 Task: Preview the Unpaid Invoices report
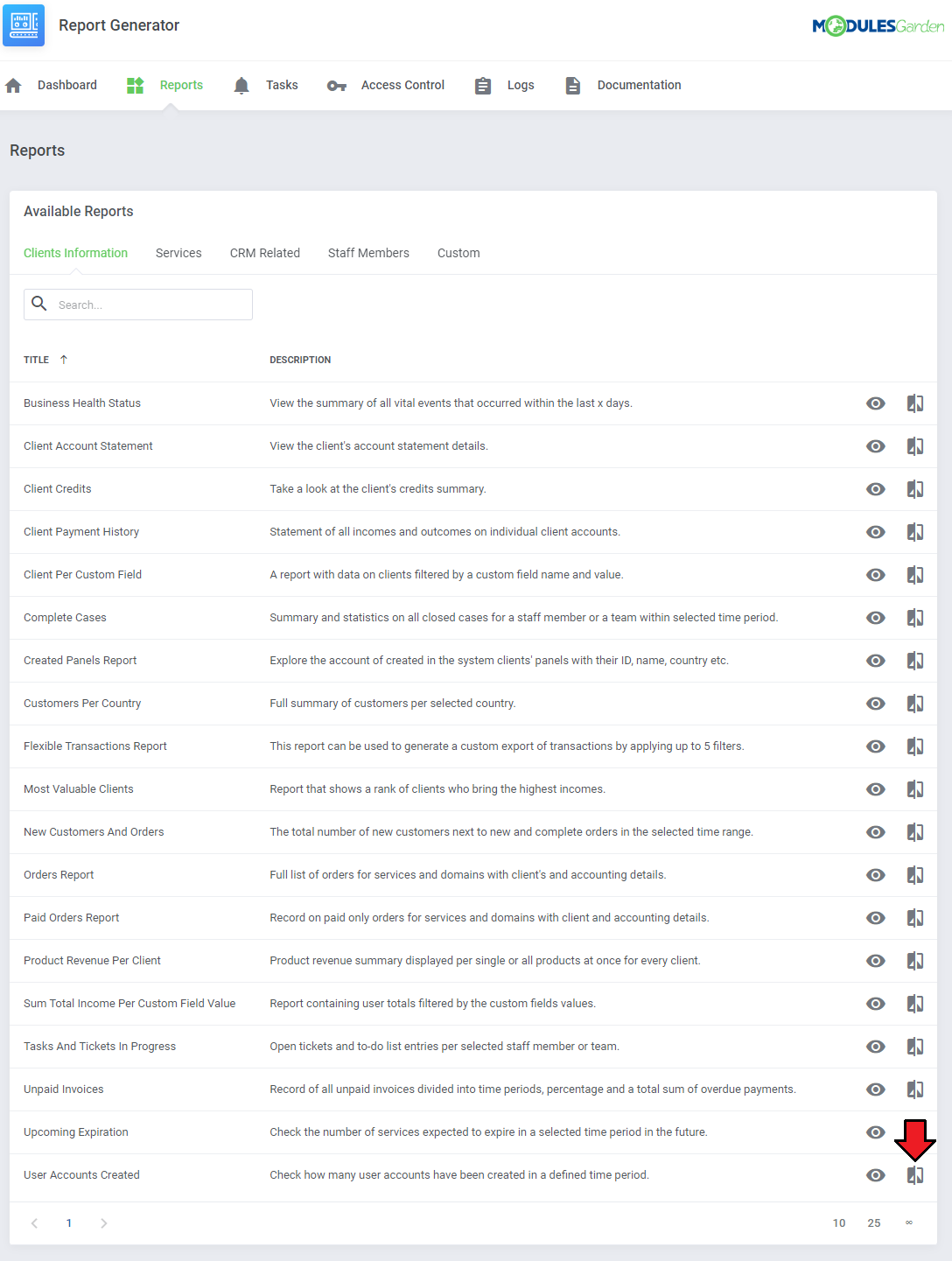coord(876,1089)
